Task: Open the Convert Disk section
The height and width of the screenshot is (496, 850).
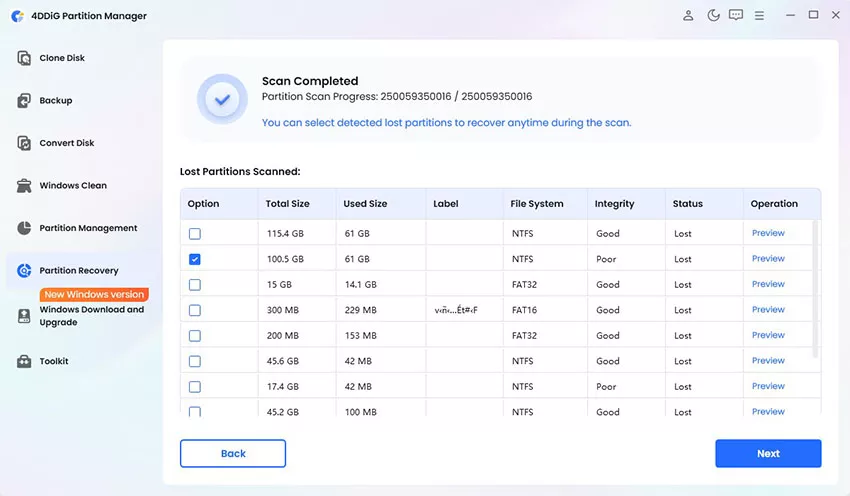Action: (x=67, y=143)
